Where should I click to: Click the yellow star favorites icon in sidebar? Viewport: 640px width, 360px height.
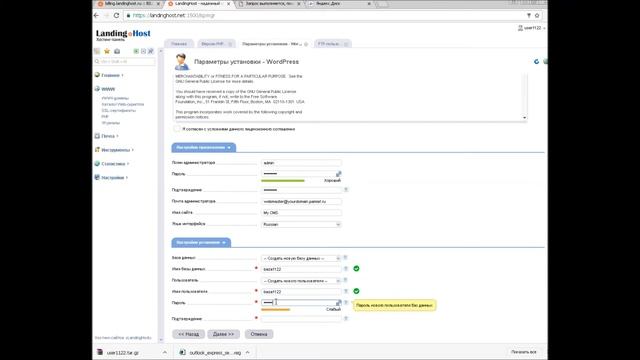[x=107, y=51]
